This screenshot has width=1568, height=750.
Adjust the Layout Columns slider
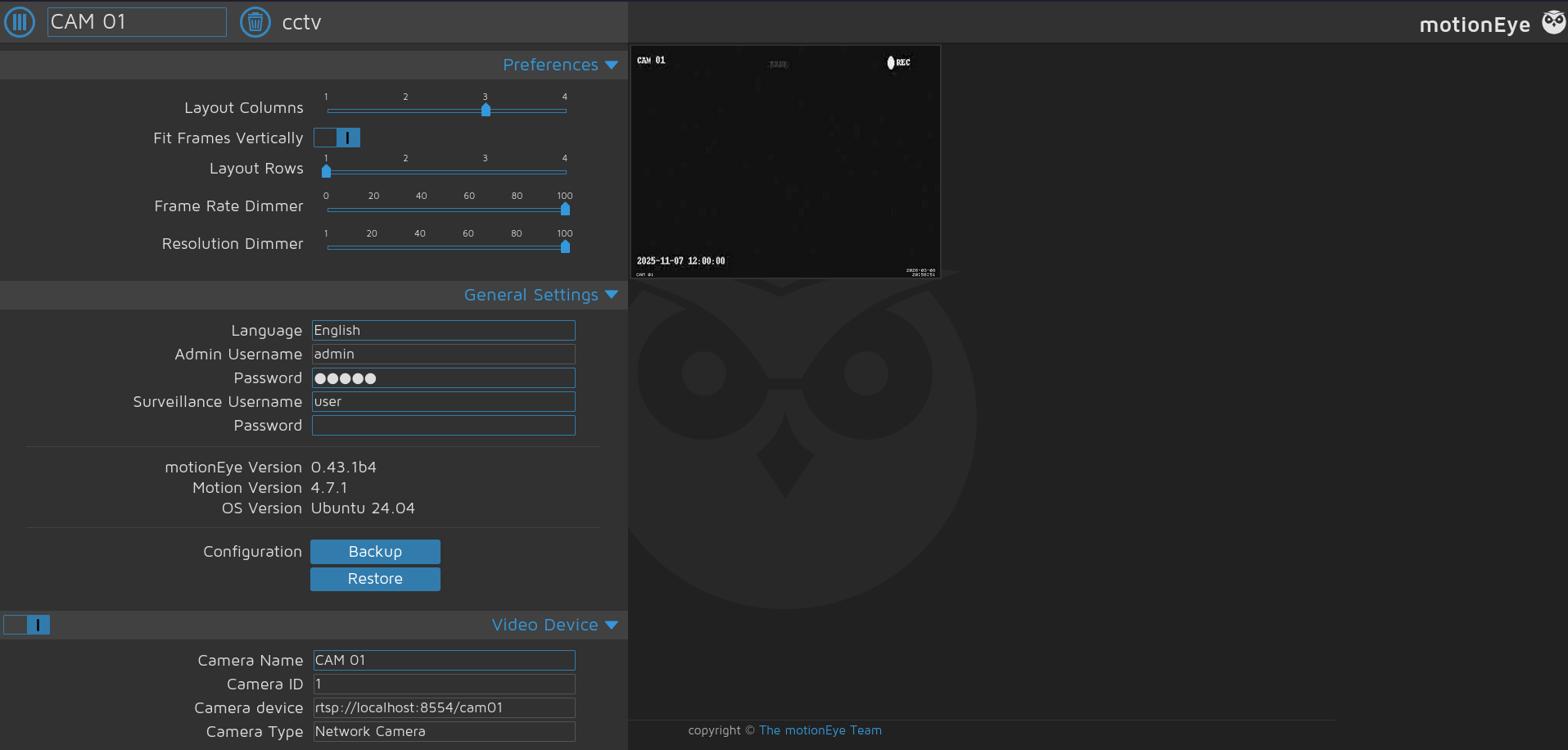pyautogui.click(x=446, y=110)
